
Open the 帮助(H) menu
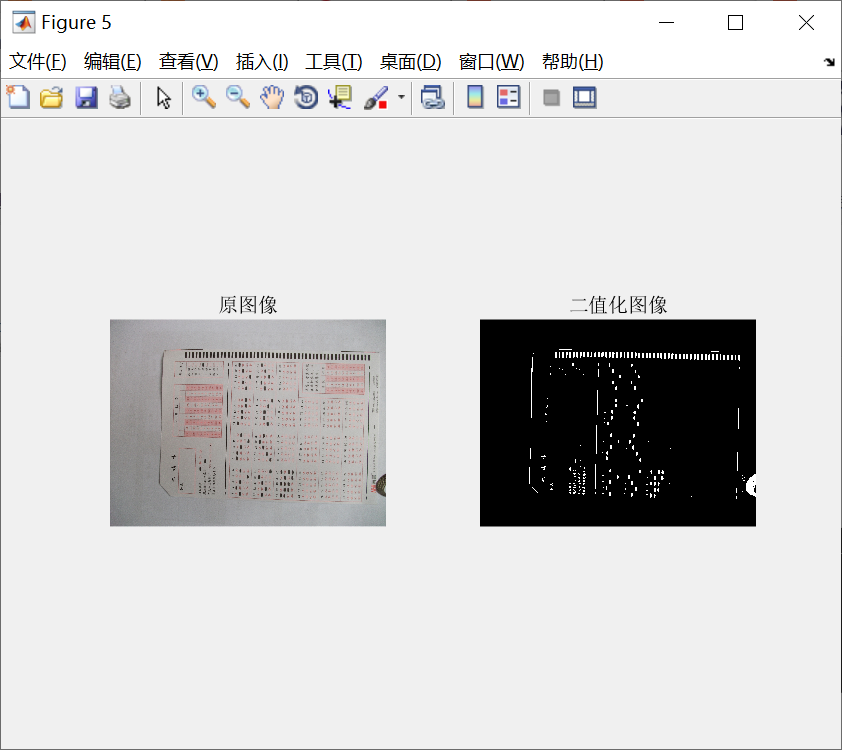(572, 62)
